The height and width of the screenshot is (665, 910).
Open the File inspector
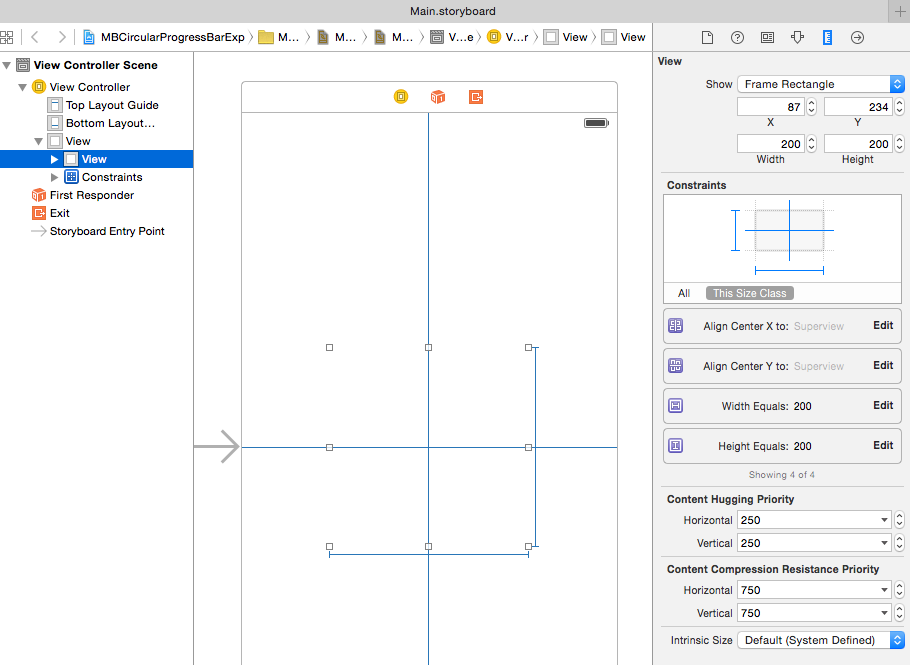pyautogui.click(x=706, y=37)
